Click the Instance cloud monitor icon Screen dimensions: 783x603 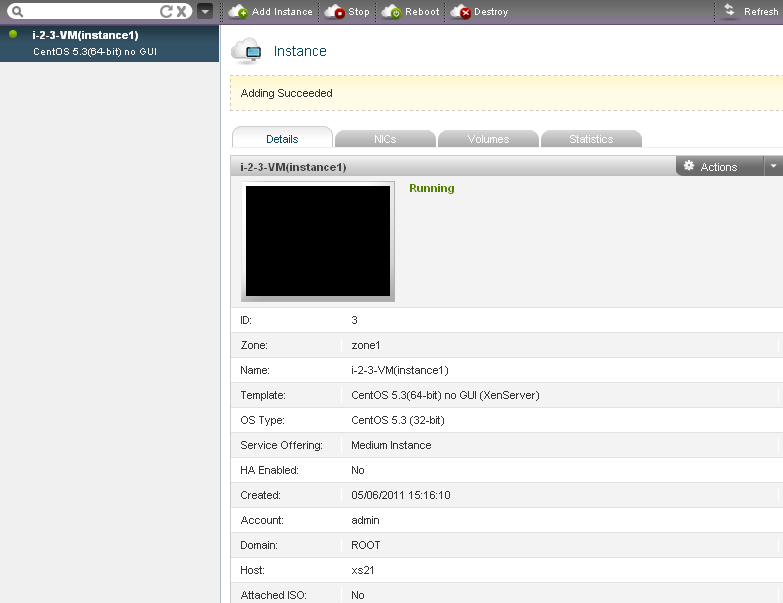tap(246, 51)
